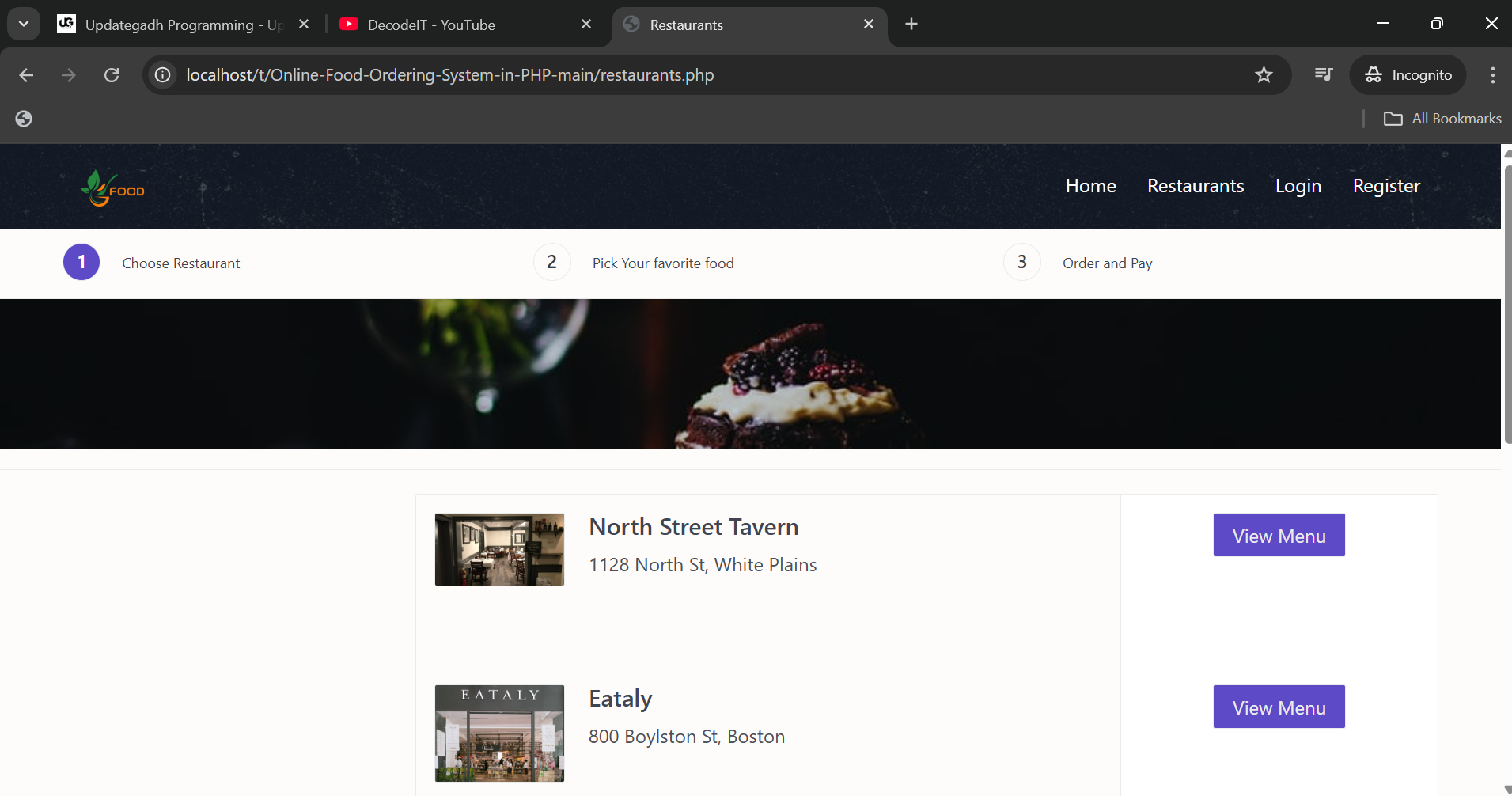
Task: Close the Updategadh Programming tab
Action: (x=304, y=25)
